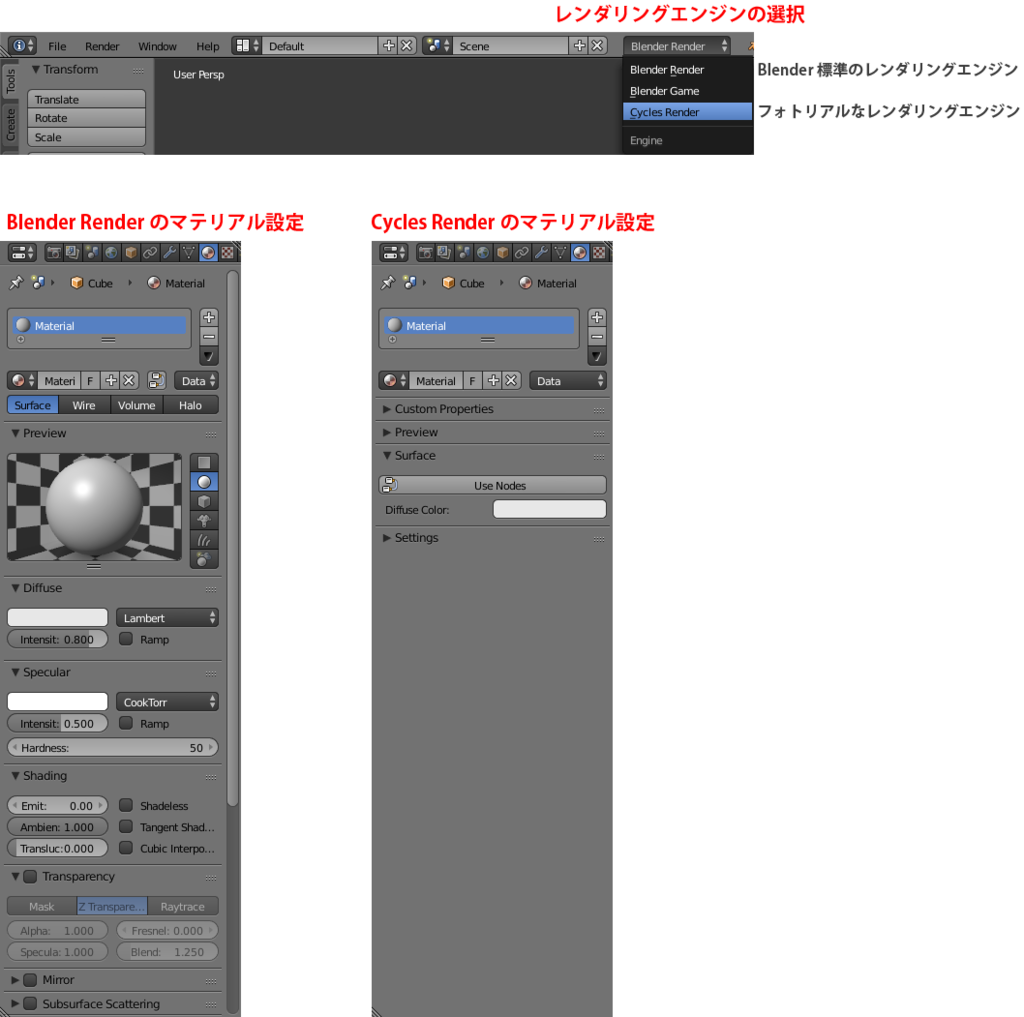Click the Scale button
1024x1017 pixels.
click(x=86, y=137)
